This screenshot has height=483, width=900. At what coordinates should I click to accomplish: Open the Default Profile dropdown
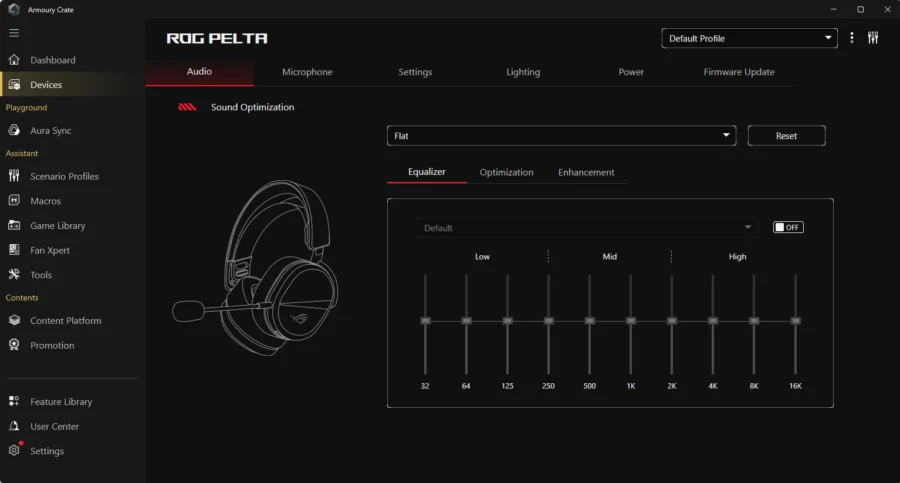[749, 38]
